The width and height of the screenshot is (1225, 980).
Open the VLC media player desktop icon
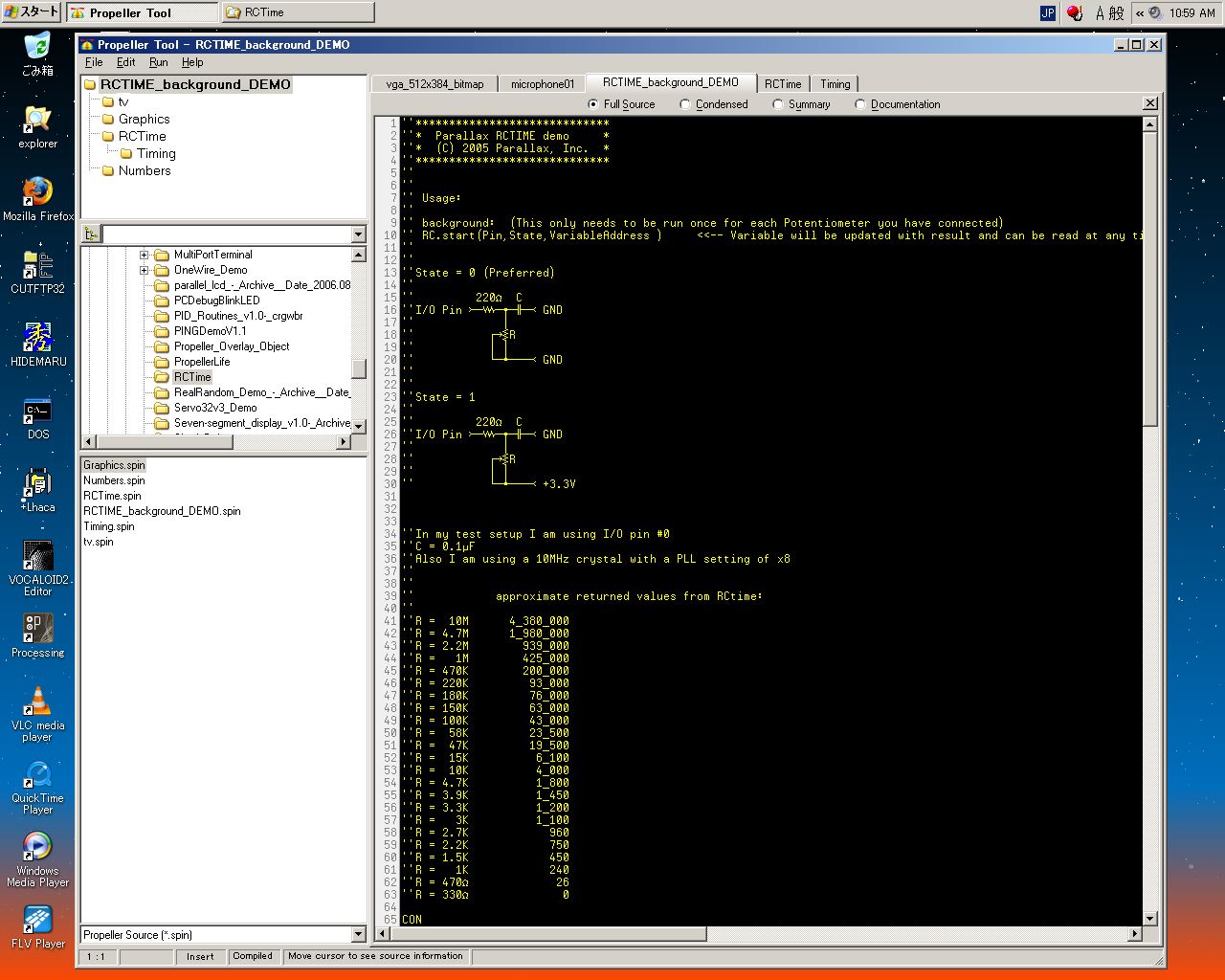click(37, 702)
